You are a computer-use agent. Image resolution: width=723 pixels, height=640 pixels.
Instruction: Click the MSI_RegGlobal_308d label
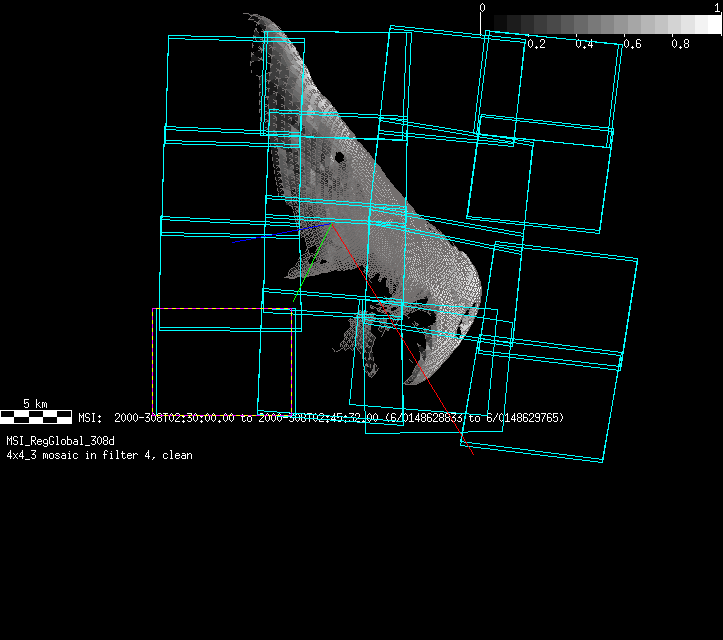pyautogui.click(x=60, y=441)
